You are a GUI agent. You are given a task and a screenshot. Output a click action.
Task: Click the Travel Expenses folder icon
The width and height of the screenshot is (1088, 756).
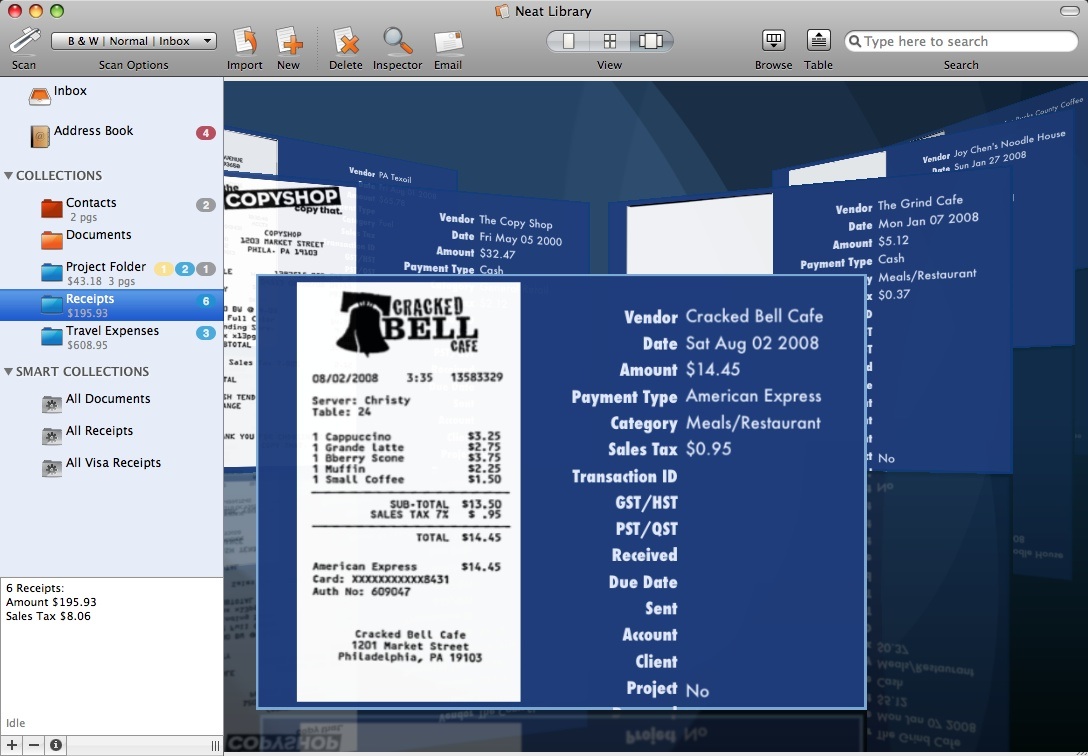[52, 336]
